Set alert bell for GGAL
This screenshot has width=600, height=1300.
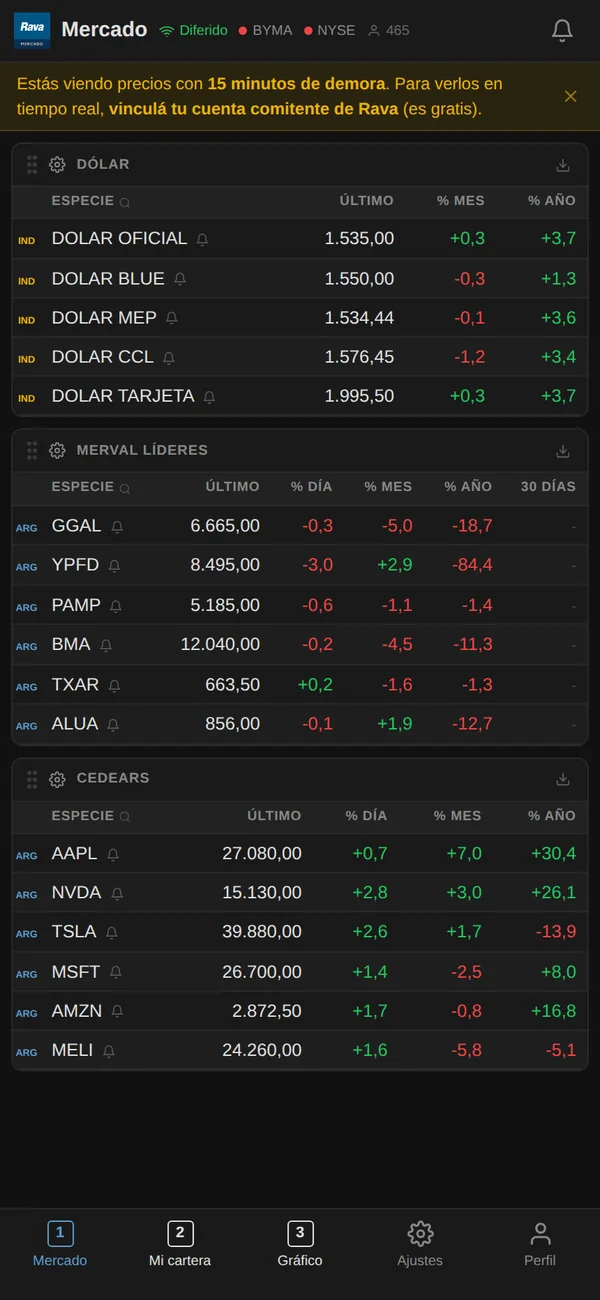[117, 527]
